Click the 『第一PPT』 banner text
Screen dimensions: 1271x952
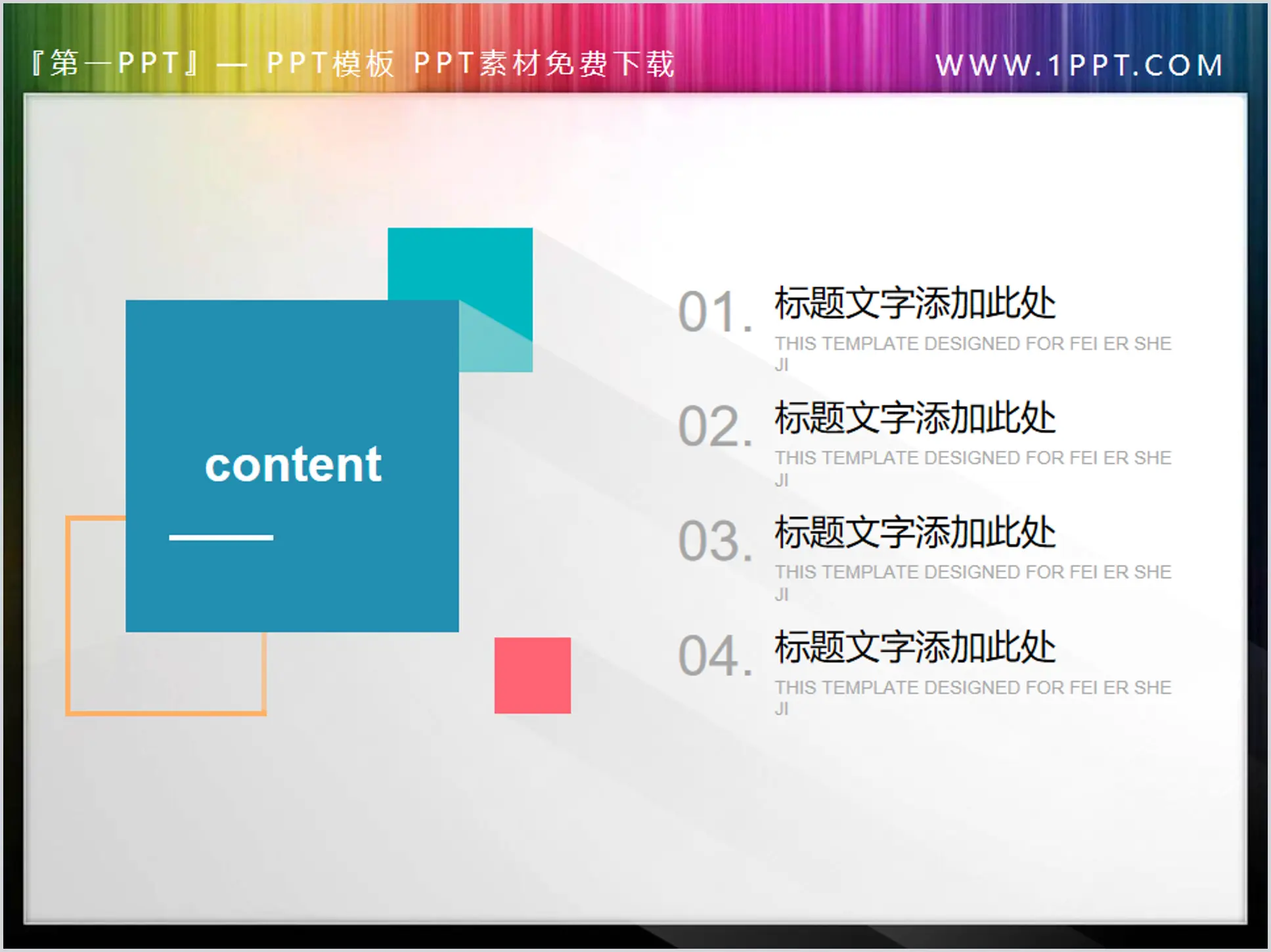(116, 64)
